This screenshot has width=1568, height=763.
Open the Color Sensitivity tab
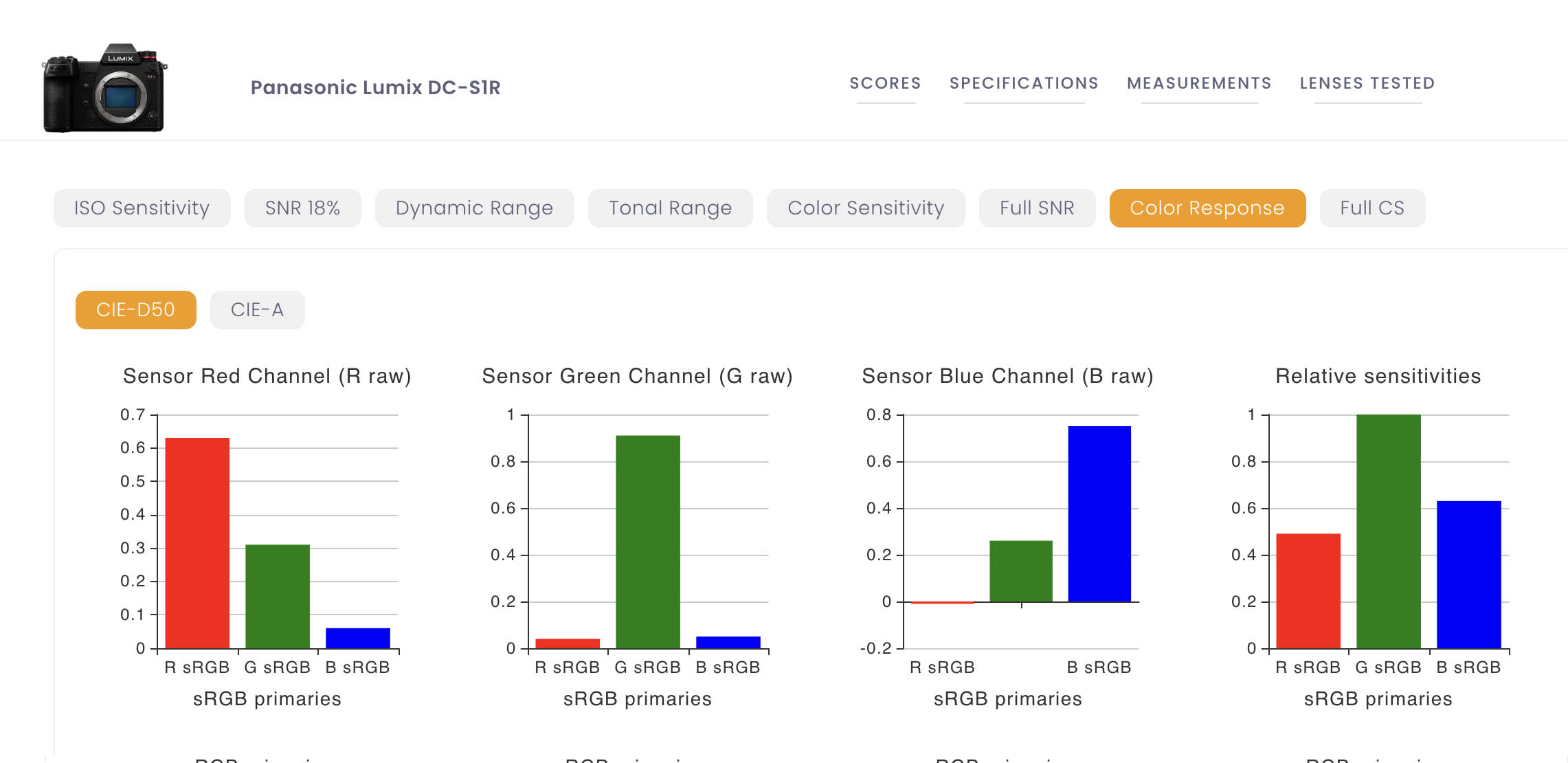click(866, 208)
